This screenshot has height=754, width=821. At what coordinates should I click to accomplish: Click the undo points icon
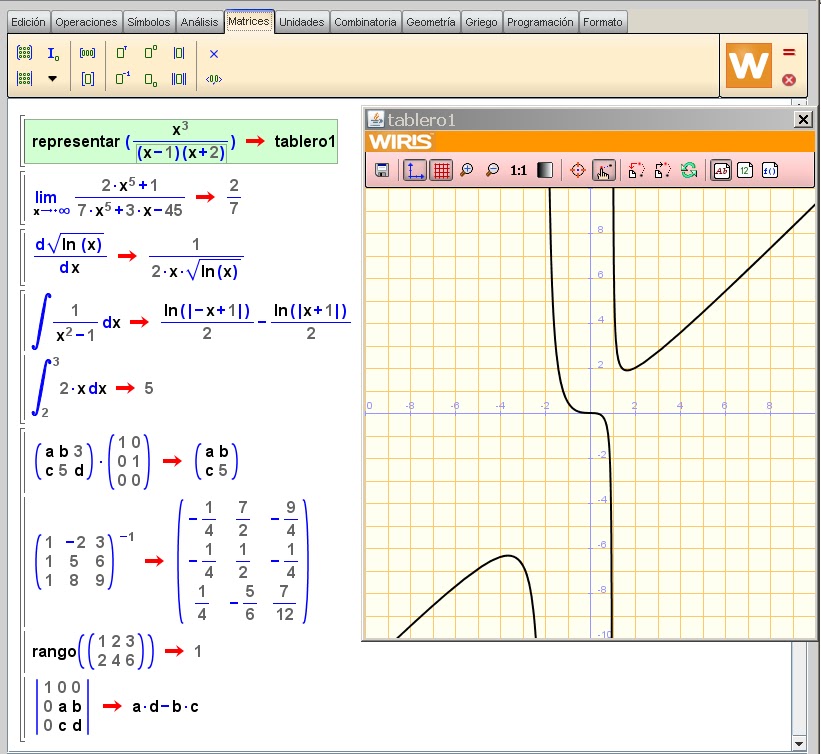(636, 170)
